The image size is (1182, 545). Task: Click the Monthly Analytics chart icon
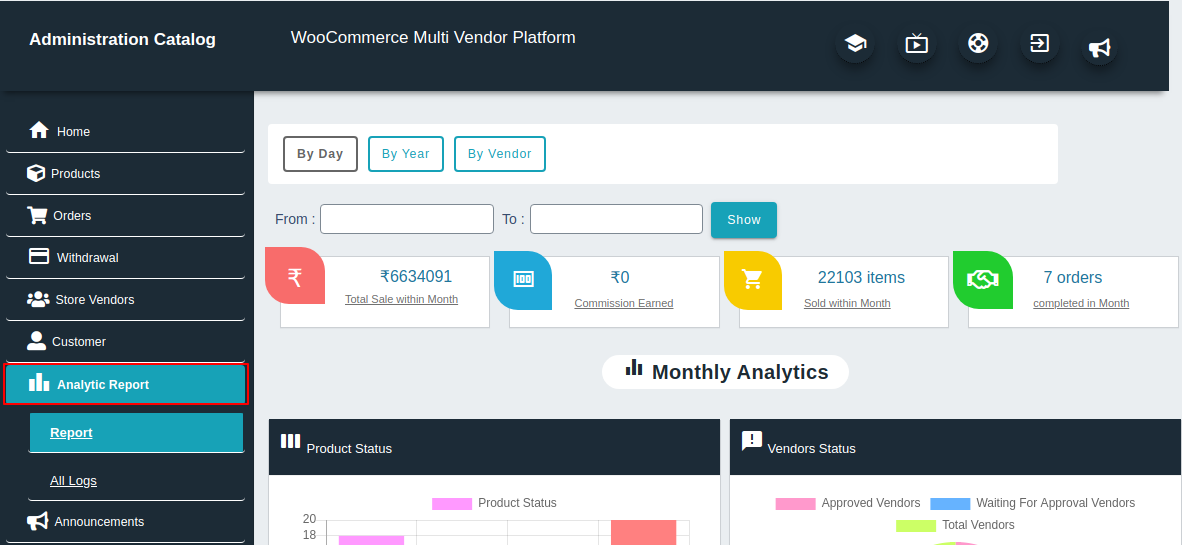pyautogui.click(x=634, y=368)
